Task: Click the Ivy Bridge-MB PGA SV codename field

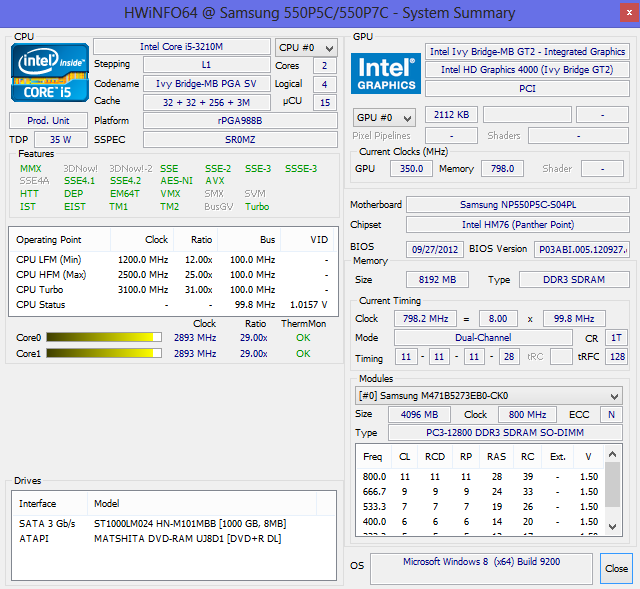Action: point(207,84)
